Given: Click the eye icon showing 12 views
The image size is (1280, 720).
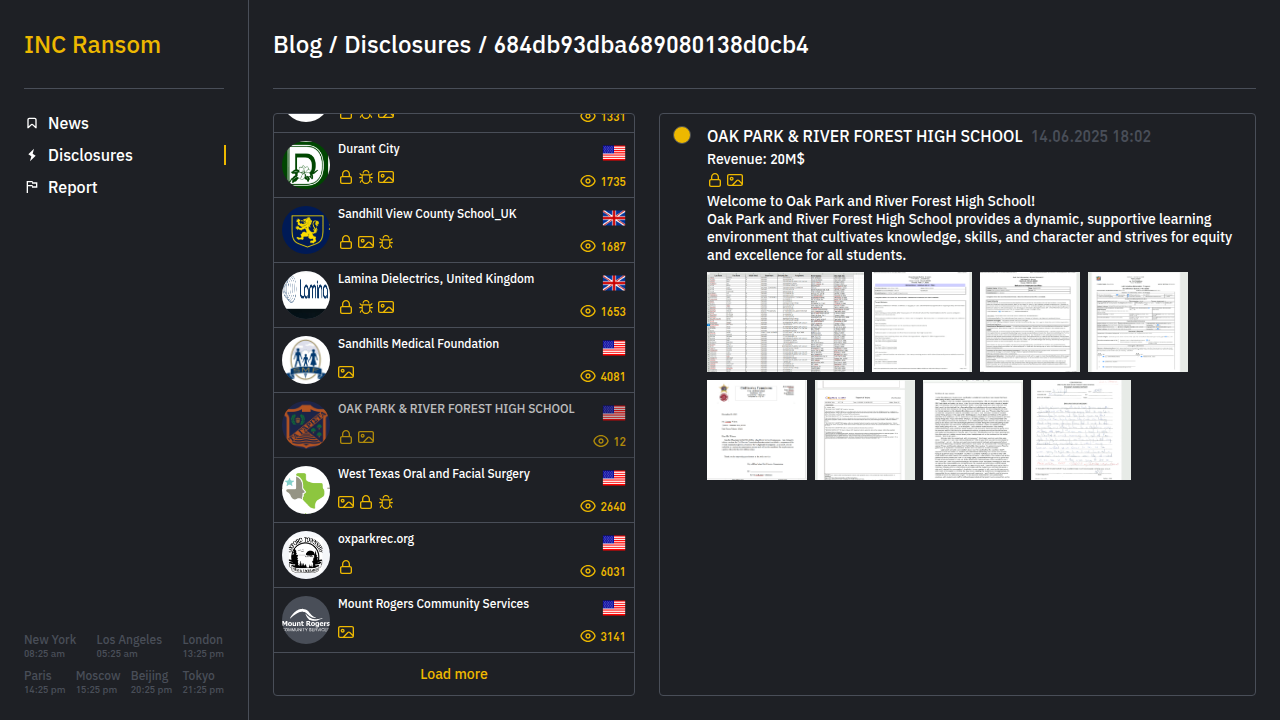Looking at the screenshot, I should pyautogui.click(x=601, y=441).
